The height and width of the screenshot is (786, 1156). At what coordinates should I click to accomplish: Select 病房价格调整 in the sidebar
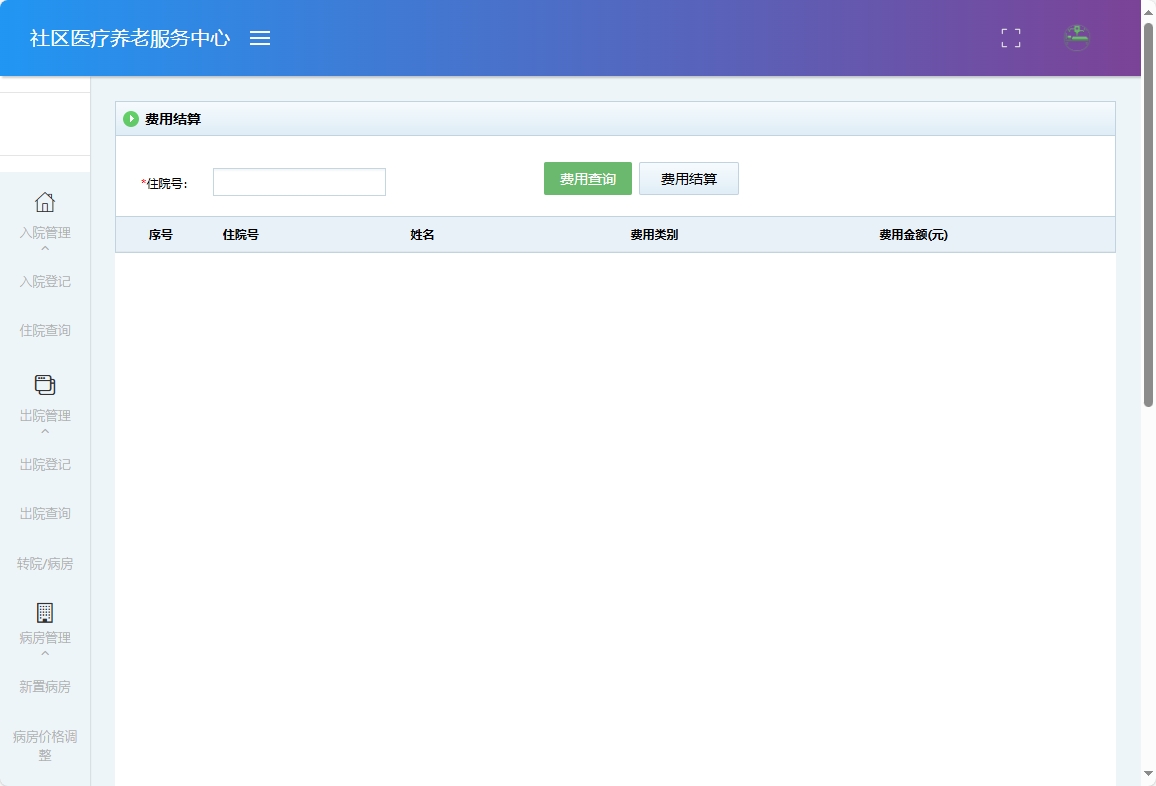click(45, 746)
